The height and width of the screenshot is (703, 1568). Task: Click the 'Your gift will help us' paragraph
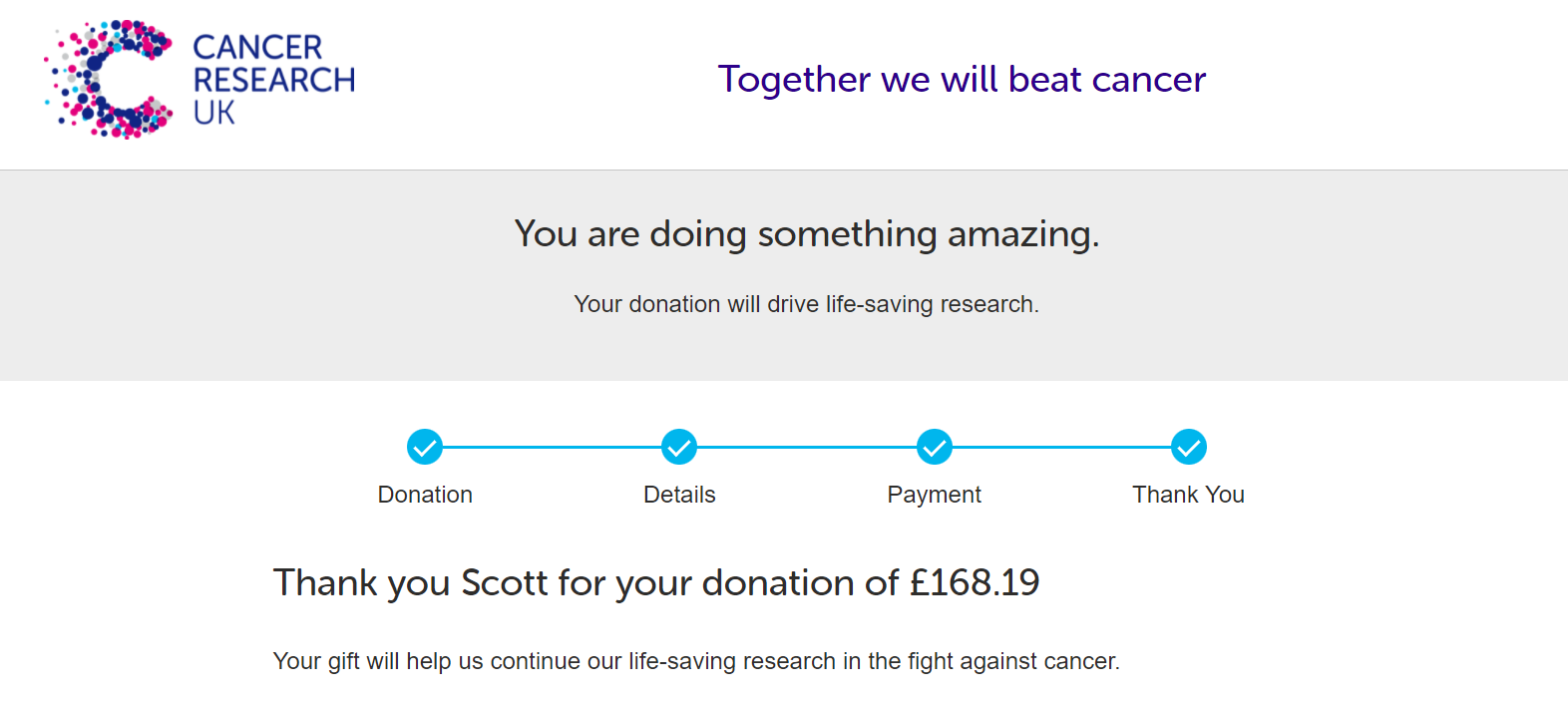tap(696, 661)
